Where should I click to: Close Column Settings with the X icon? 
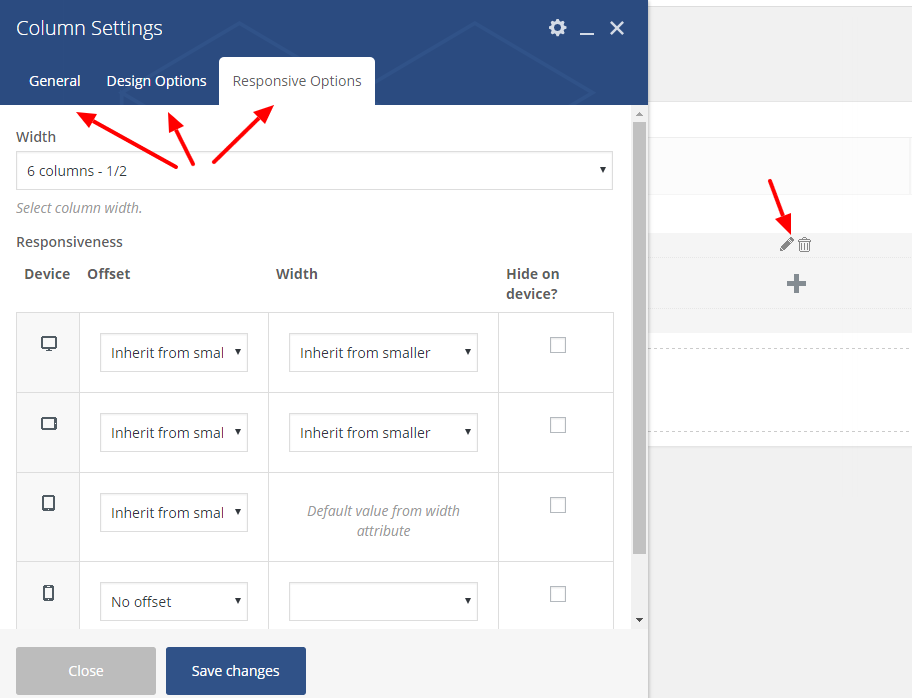point(617,28)
